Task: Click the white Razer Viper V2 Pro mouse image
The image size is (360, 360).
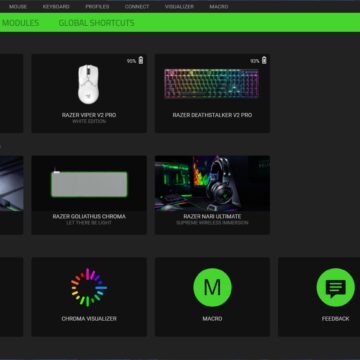Action: tap(88, 84)
